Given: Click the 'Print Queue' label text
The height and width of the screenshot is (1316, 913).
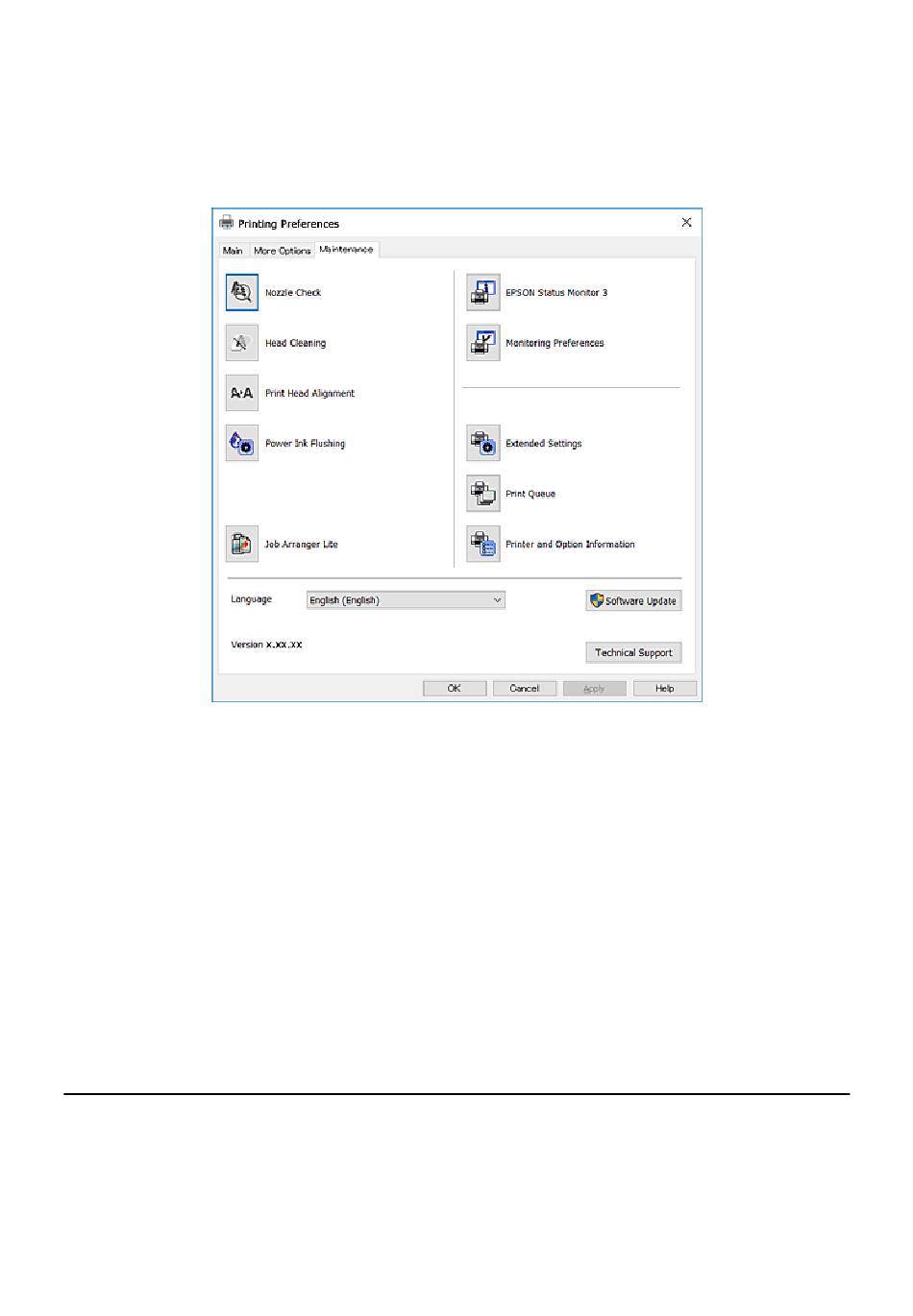Looking at the screenshot, I should pyautogui.click(x=531, y=494).
